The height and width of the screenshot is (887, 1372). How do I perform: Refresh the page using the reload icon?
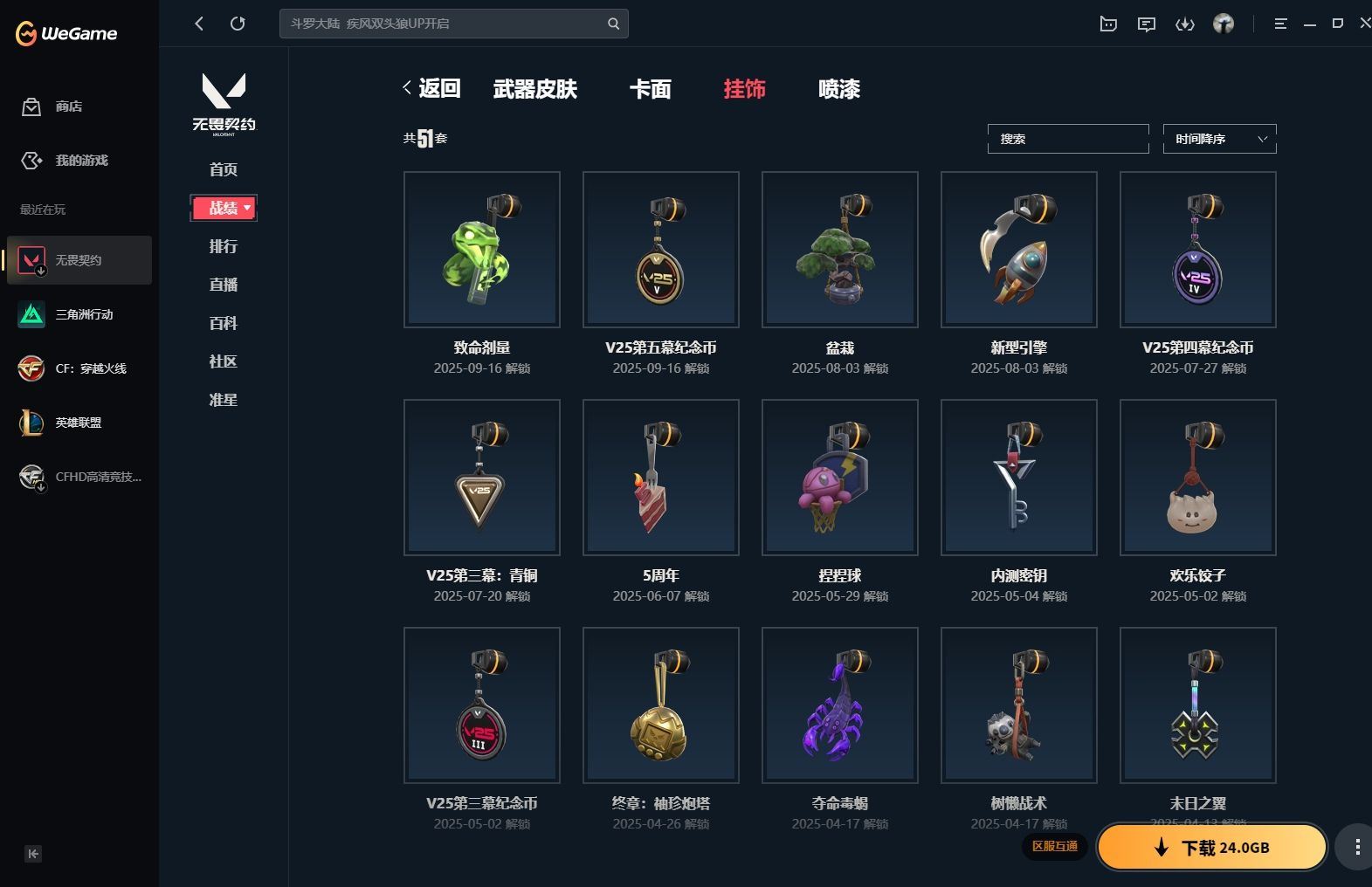point(238,24)
